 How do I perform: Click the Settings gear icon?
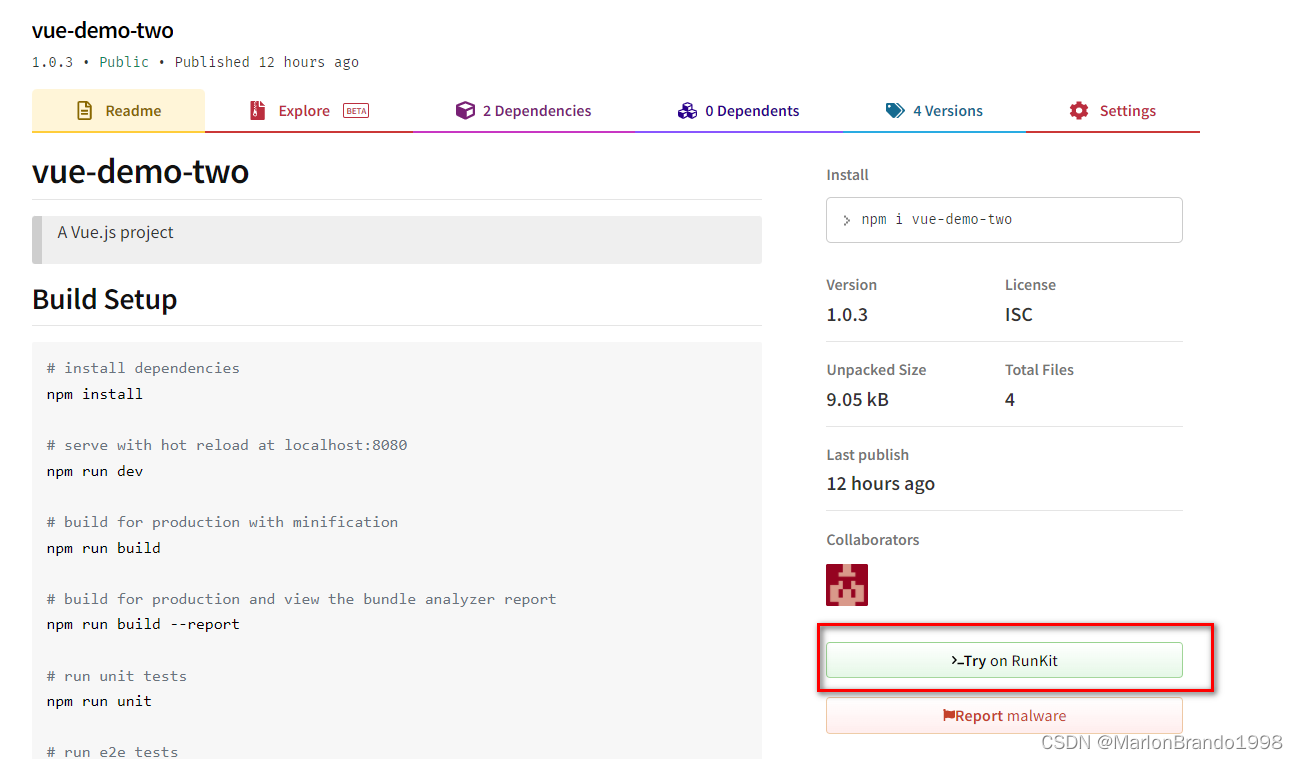tap(1078, 111)
